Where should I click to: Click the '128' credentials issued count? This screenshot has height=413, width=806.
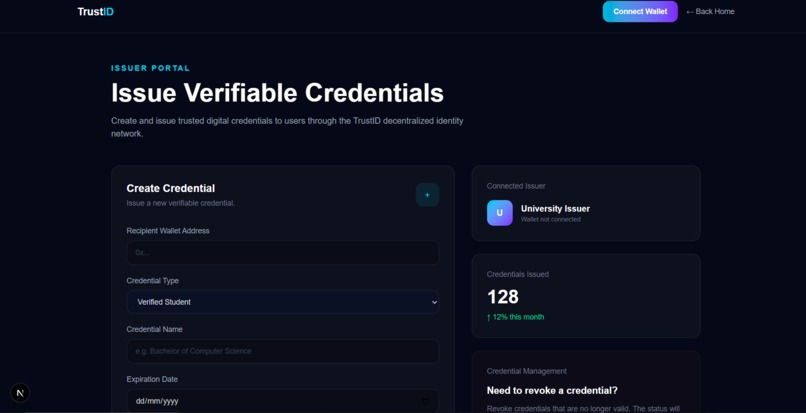503,297
